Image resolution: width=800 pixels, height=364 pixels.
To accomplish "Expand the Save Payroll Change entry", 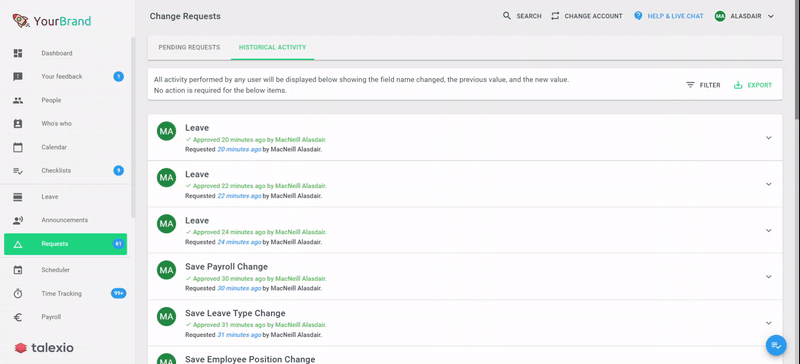I will point(769,277).
